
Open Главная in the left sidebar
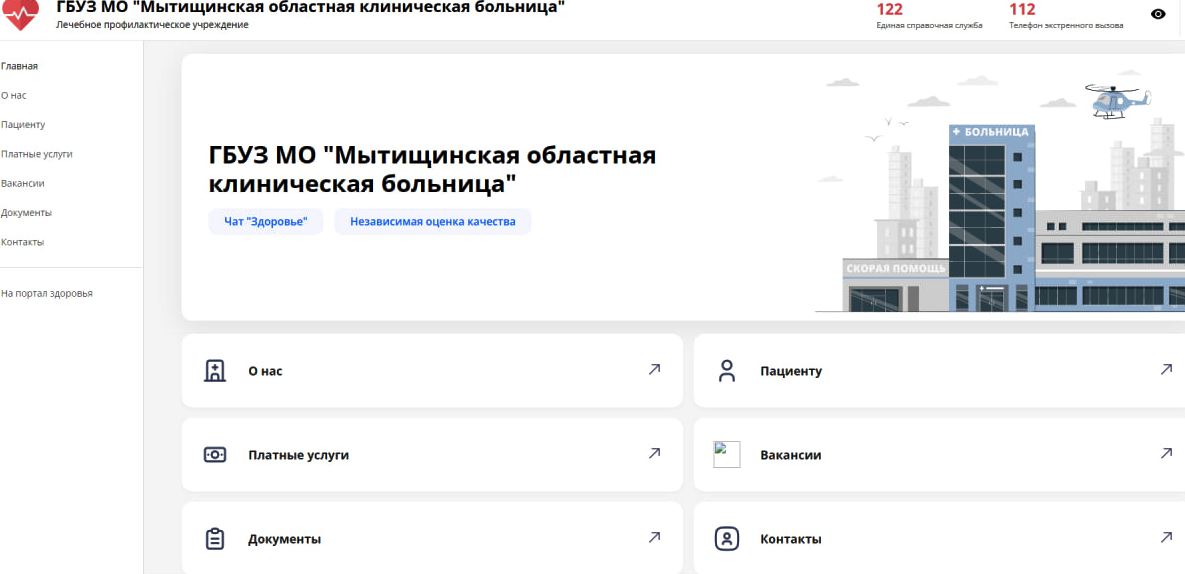[x=20, y=66]
